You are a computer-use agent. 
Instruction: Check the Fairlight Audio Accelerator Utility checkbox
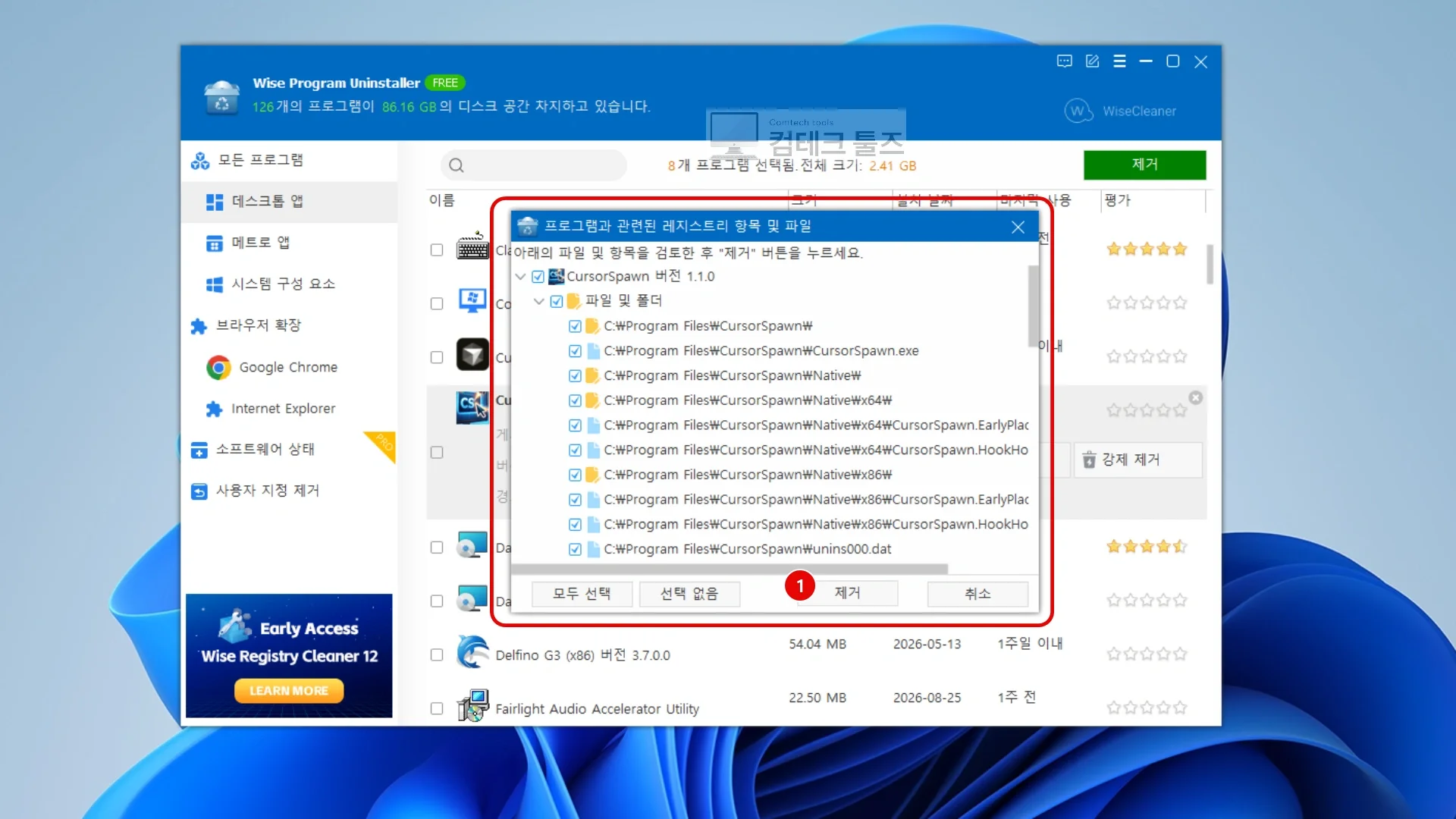pos(437,708)
